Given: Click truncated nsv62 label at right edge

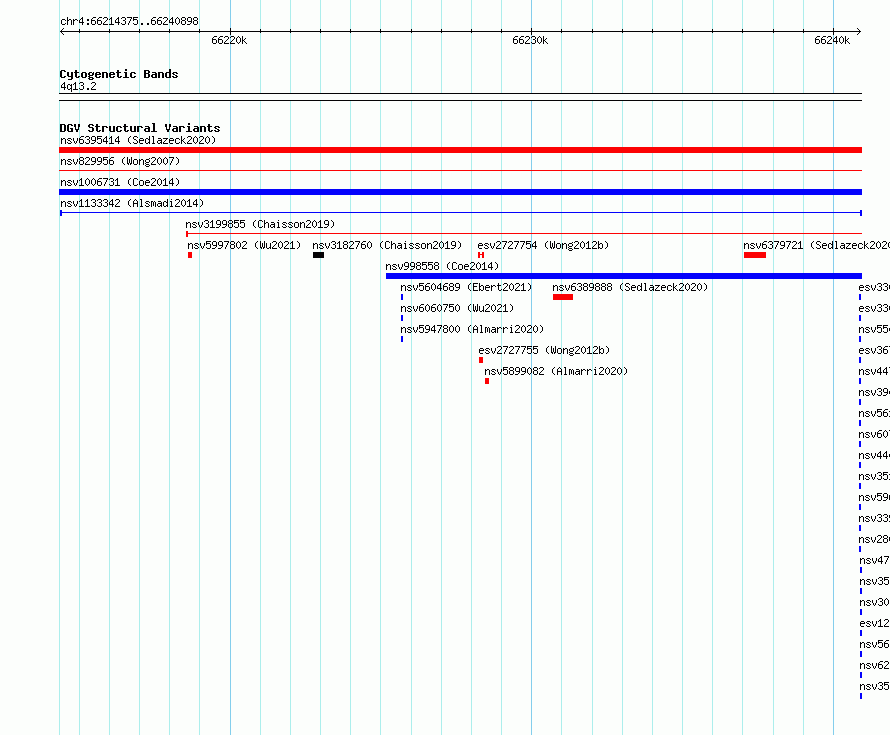Looking at the screenshot, I should [874, 665].
